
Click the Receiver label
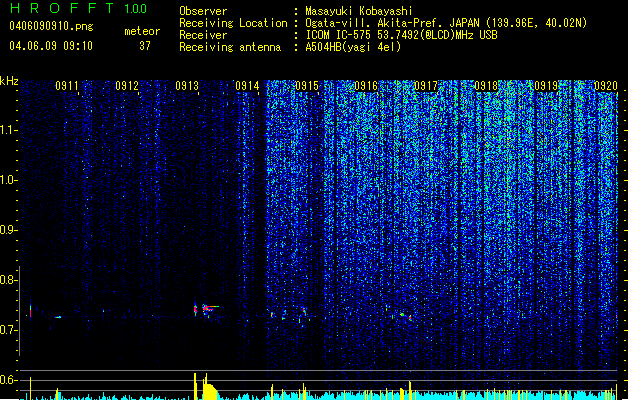click(x=203, y=35)
